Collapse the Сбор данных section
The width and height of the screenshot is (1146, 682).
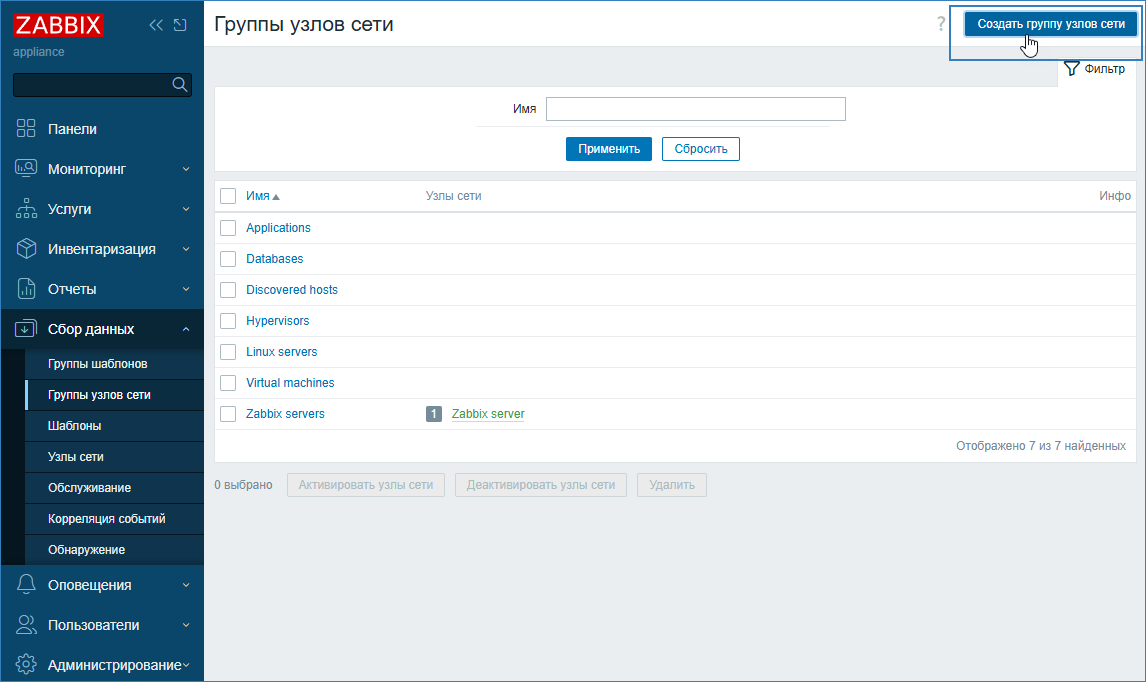coord(102,329)
